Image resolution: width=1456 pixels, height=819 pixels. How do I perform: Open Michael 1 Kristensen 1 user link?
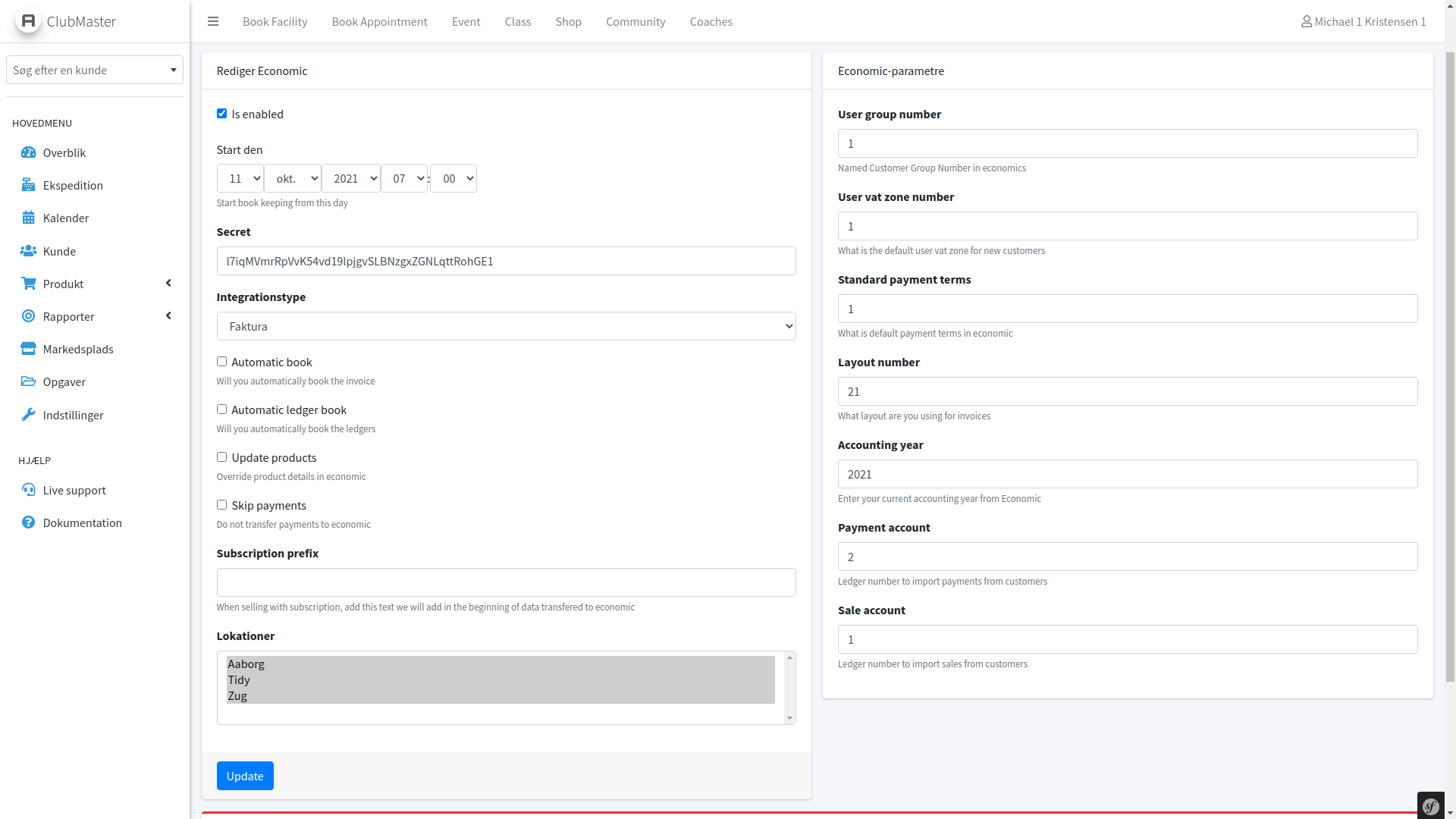(1363, 21)
